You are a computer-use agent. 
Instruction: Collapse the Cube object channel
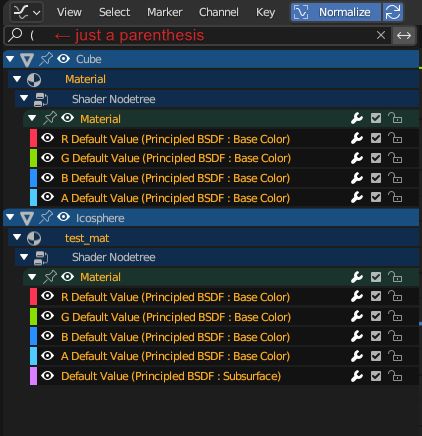[x=10, y=59]
